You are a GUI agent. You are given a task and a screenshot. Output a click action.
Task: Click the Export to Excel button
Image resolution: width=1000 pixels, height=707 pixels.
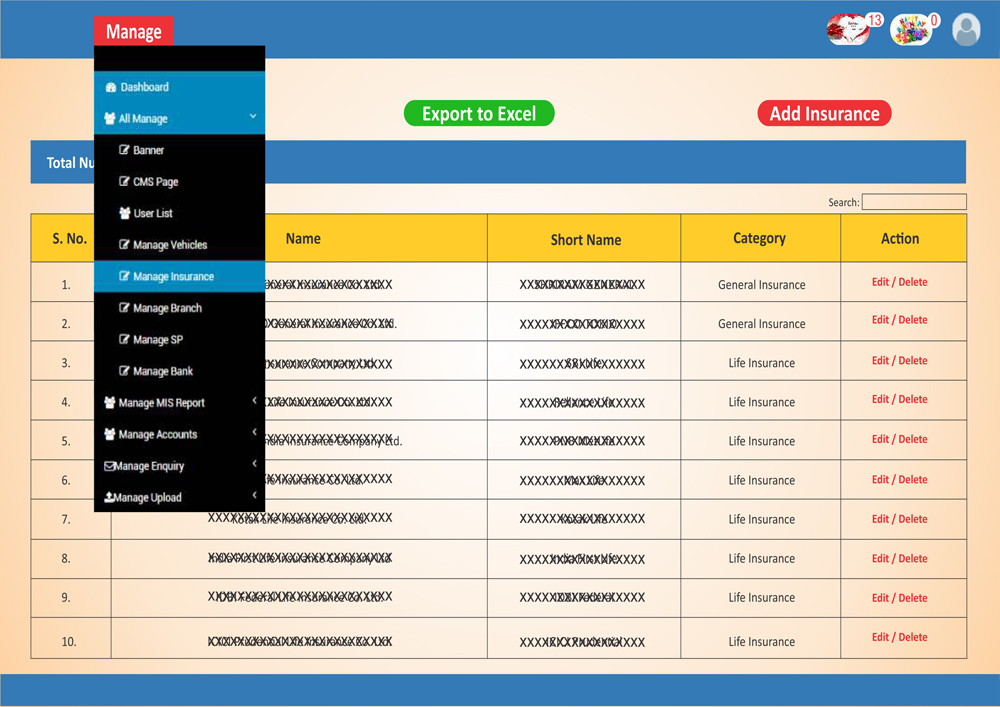(x=479, y=114)
